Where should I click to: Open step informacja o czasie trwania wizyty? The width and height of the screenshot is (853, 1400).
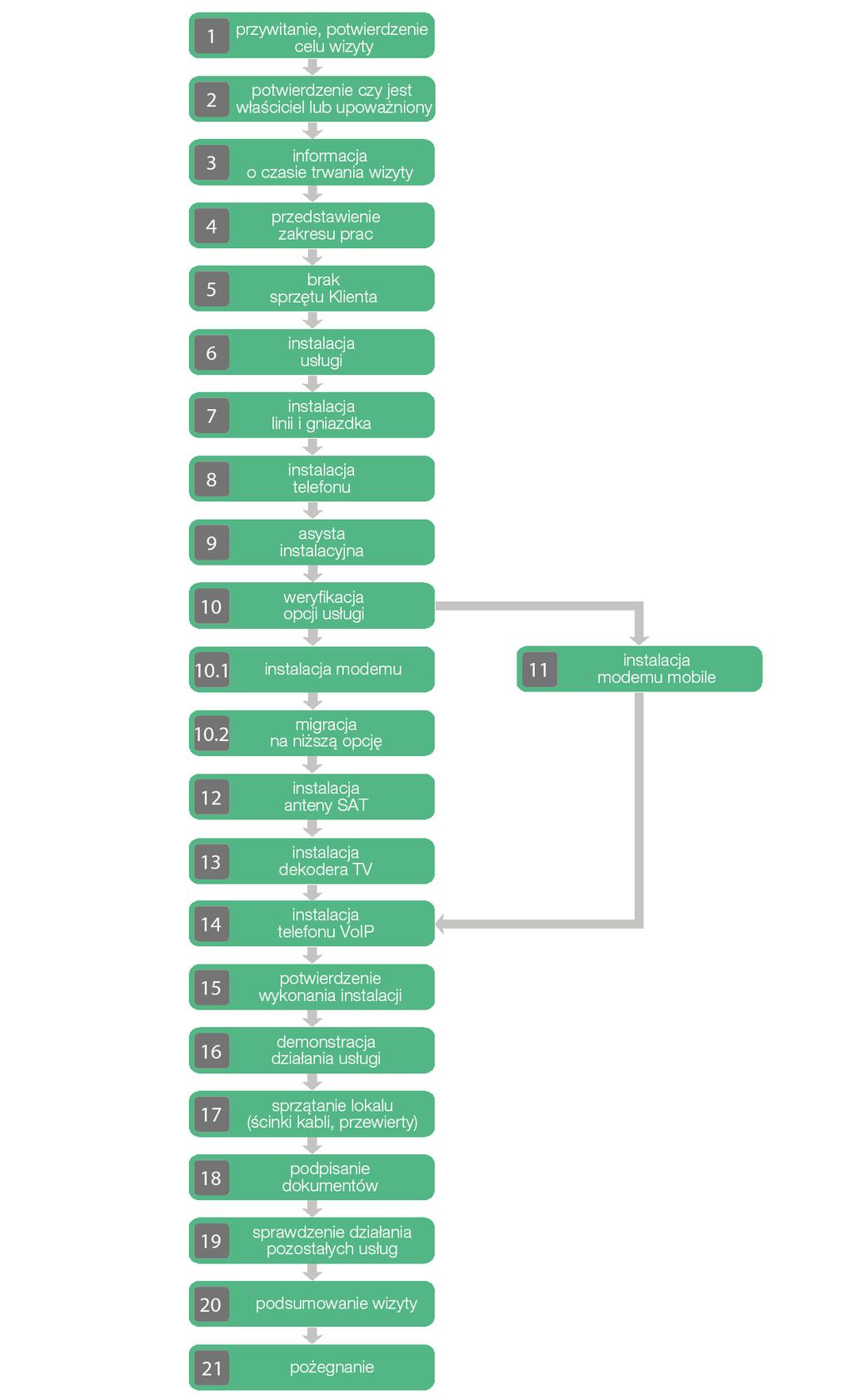click(x=312, y=162)
